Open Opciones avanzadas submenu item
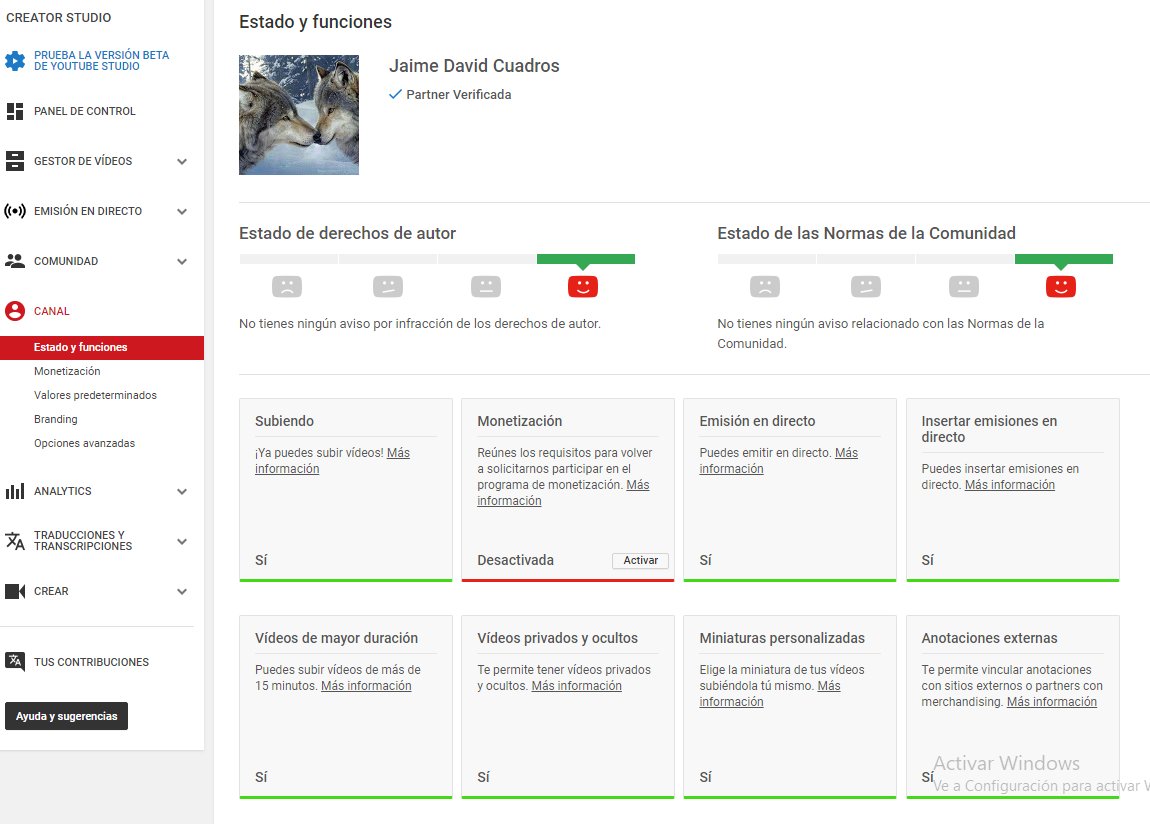Image resolution: width=1150 pixels, height=824 pixels. point(84,444)
